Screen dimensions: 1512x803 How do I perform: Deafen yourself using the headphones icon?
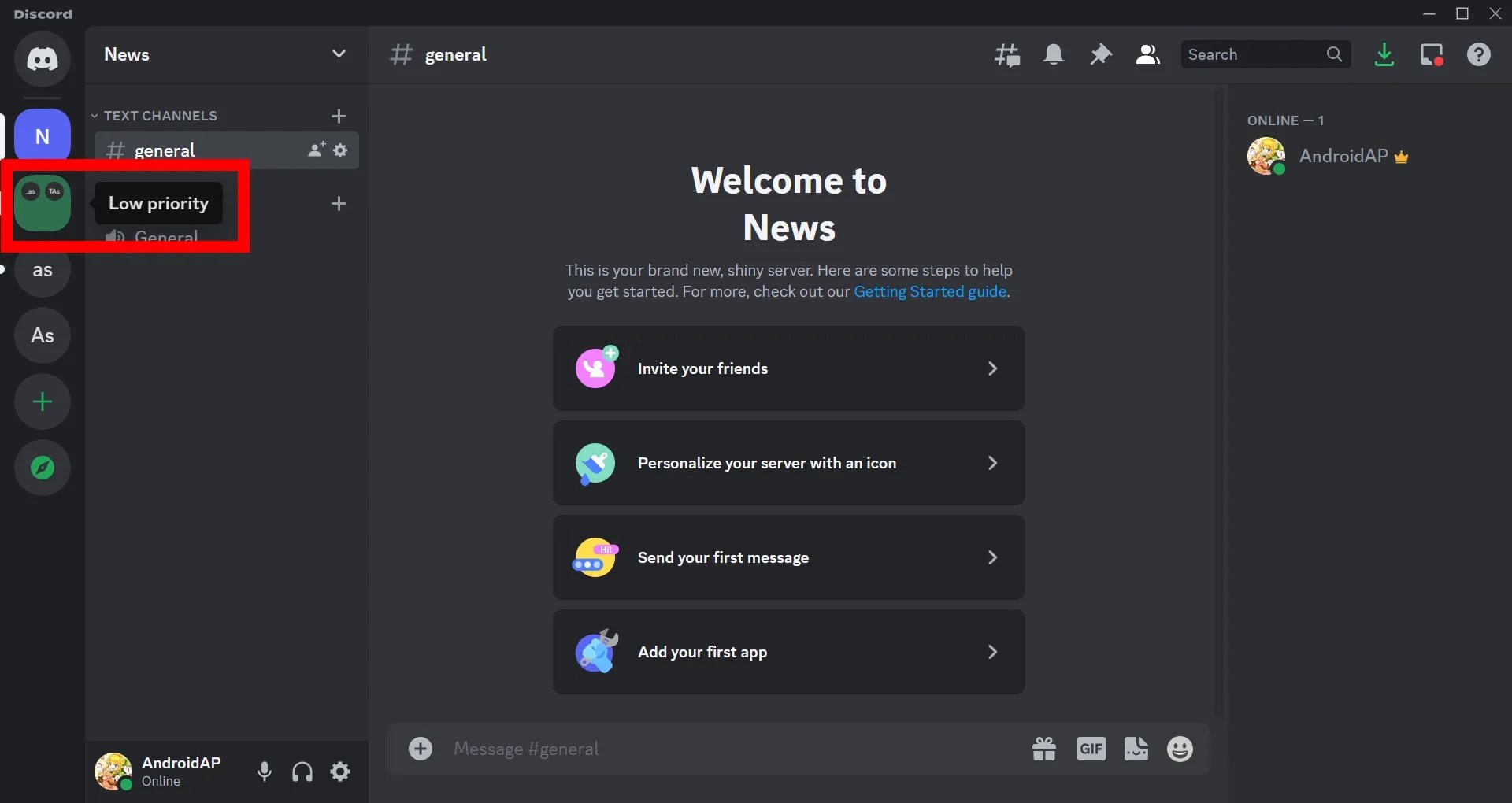tap(302, 772)
